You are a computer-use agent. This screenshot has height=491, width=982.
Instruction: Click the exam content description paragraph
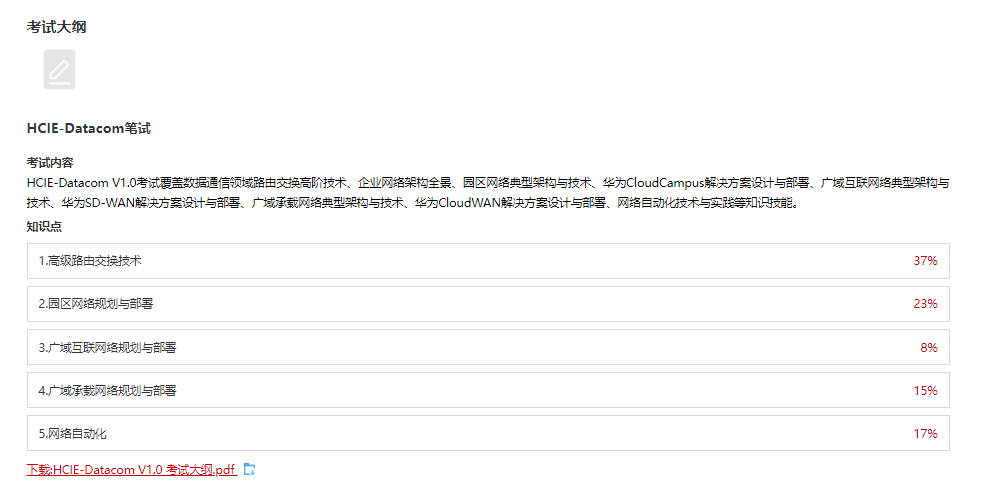pyautogui.click(x=488, y=193)
